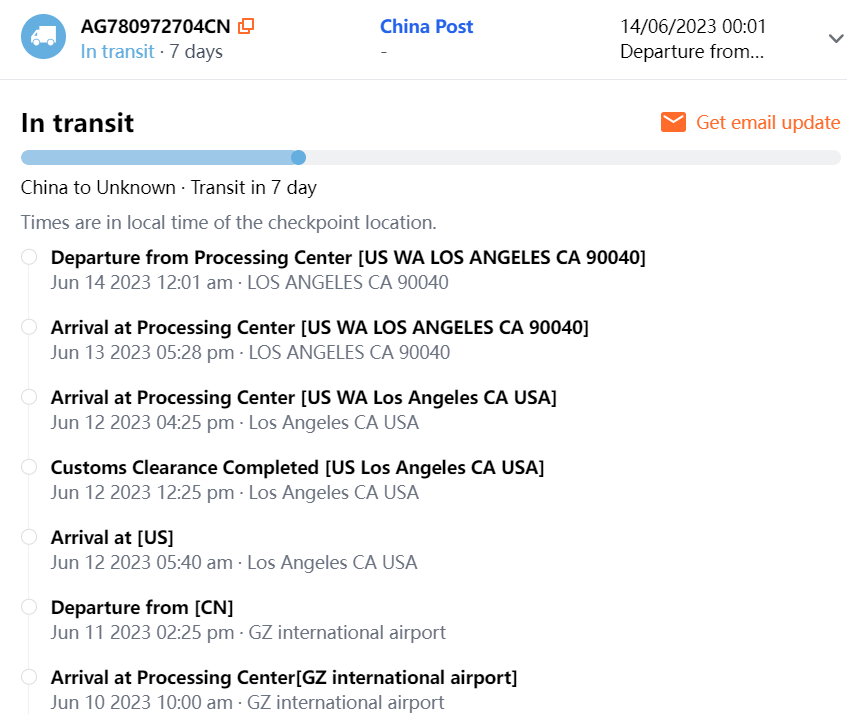Open the China Post carrier link
This screenshot has height=714, width=847.
tap(427, 26)
